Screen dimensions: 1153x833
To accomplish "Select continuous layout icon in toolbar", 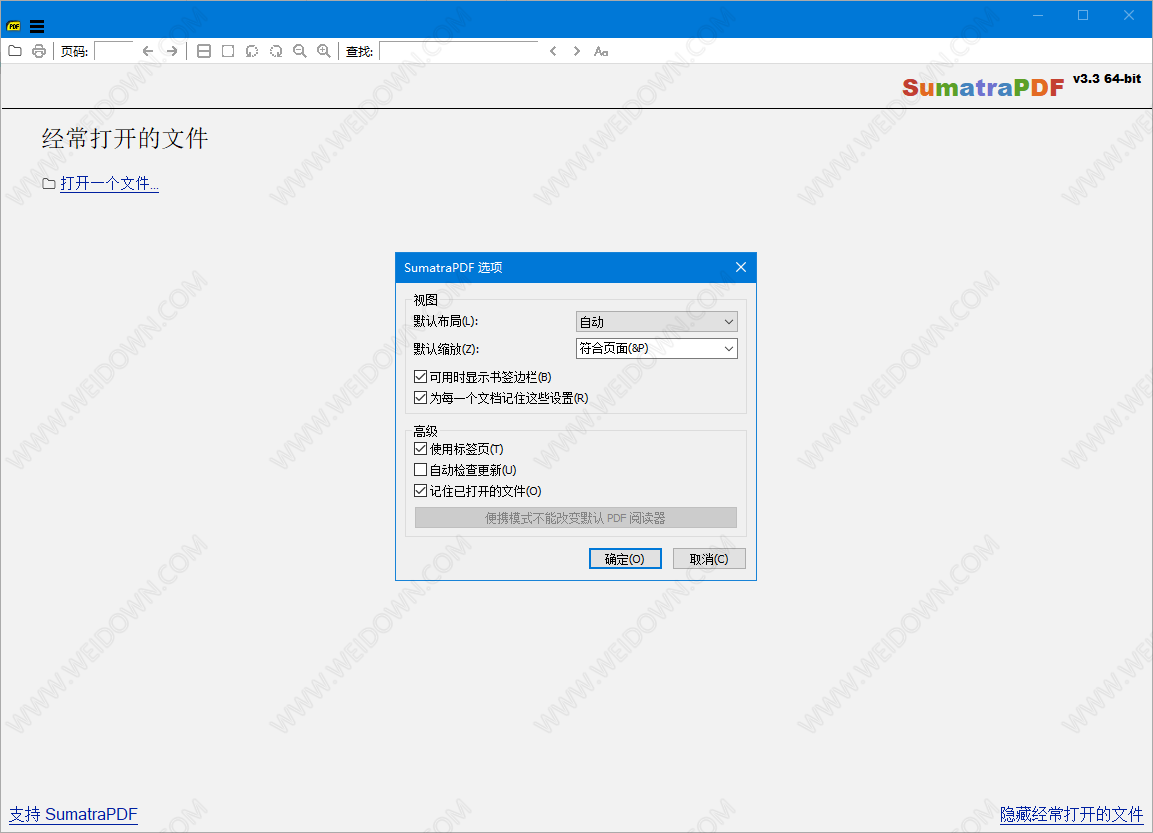I will tap(204, 51).
